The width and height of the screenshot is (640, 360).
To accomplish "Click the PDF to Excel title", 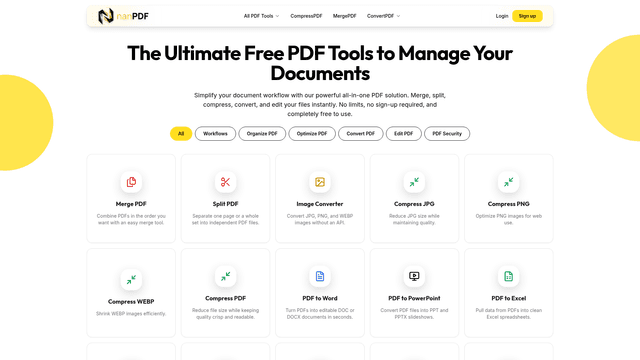I will (509, 298).
